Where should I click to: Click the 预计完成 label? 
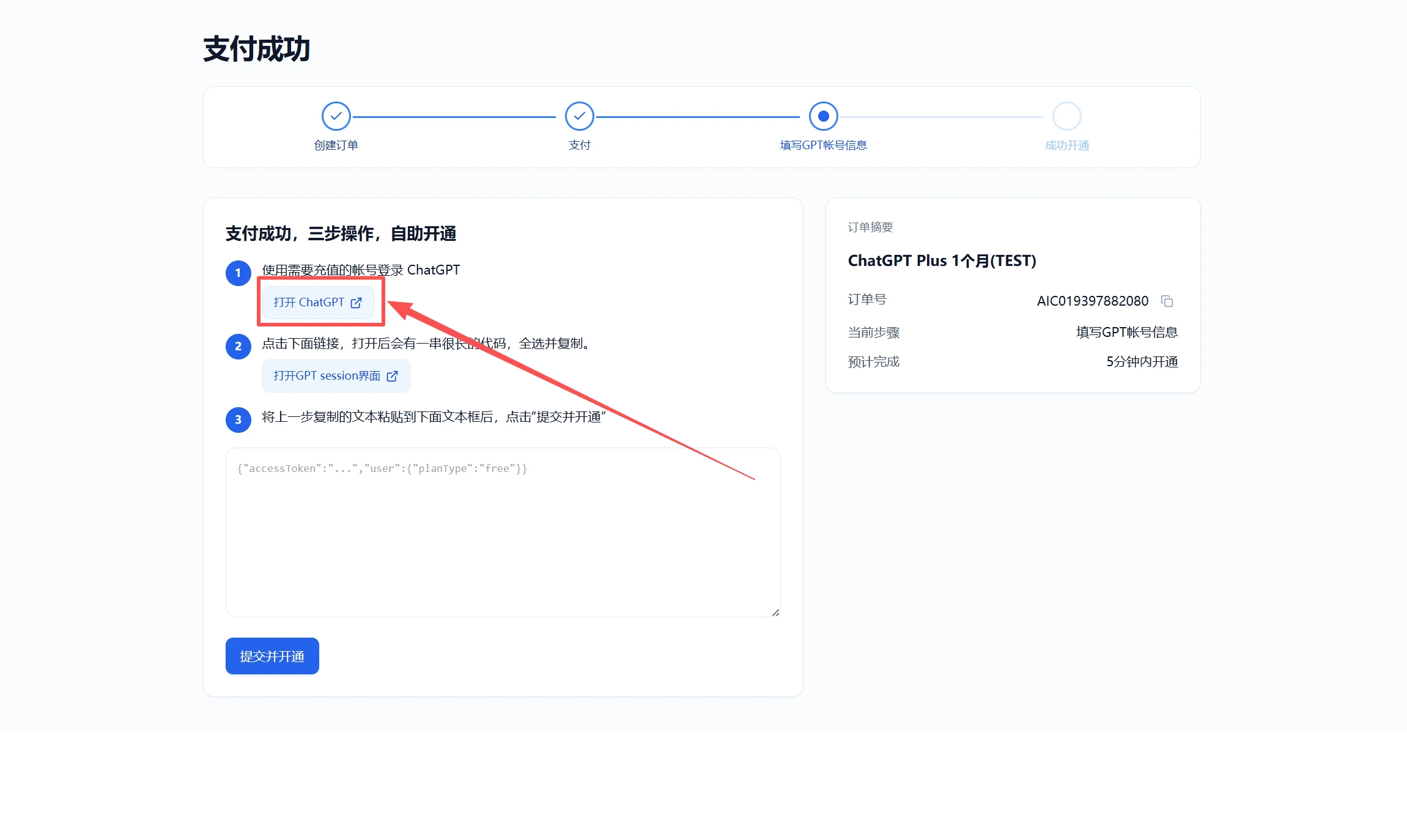tap(873, 362)
